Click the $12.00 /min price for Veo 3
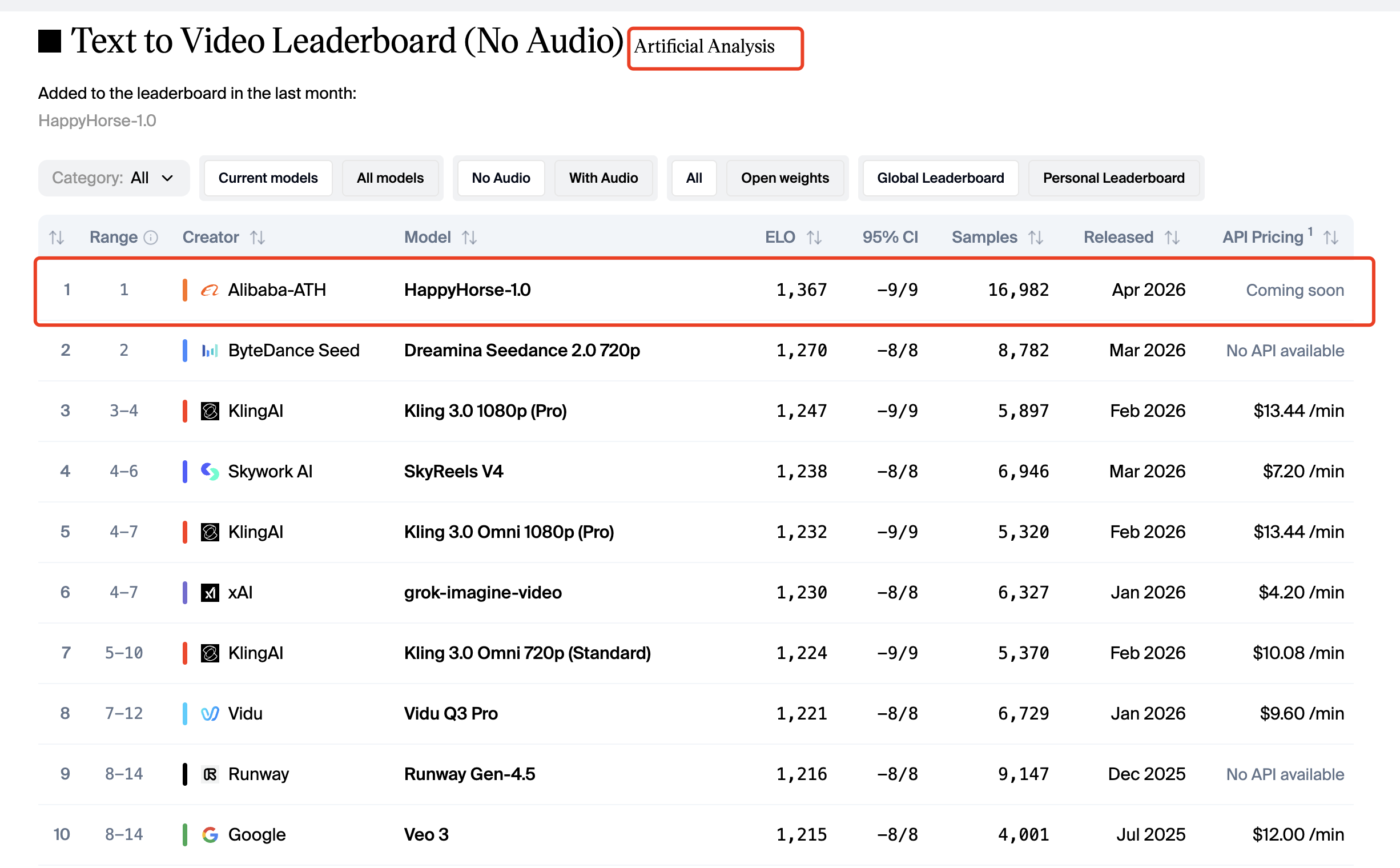 1298,835
